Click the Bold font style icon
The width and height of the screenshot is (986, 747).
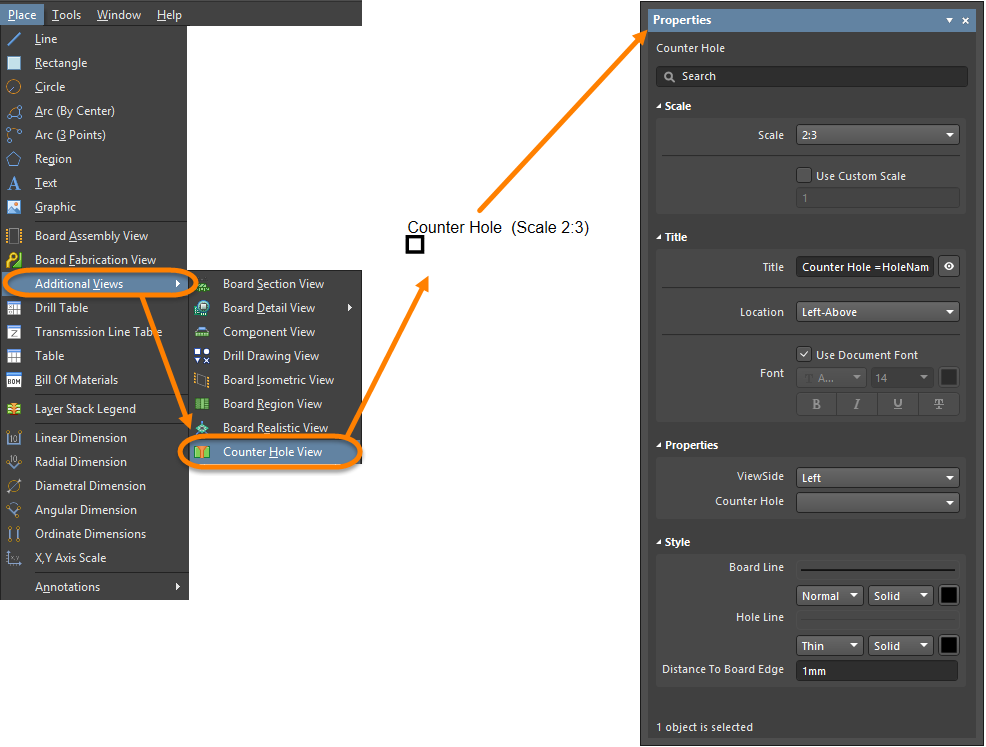817,404
